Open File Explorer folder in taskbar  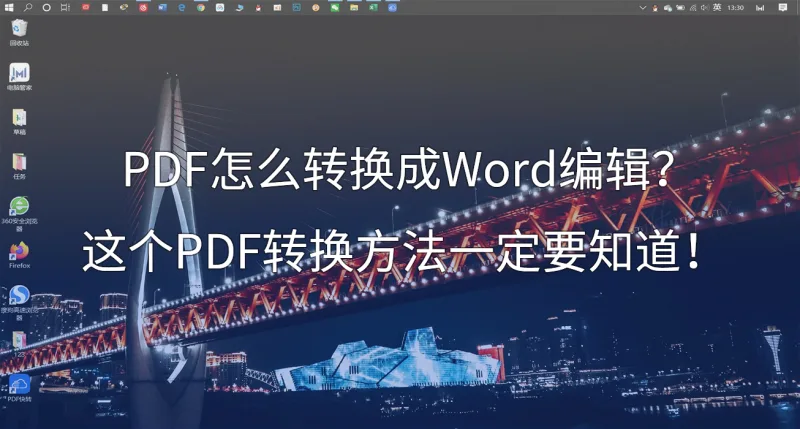354,8
